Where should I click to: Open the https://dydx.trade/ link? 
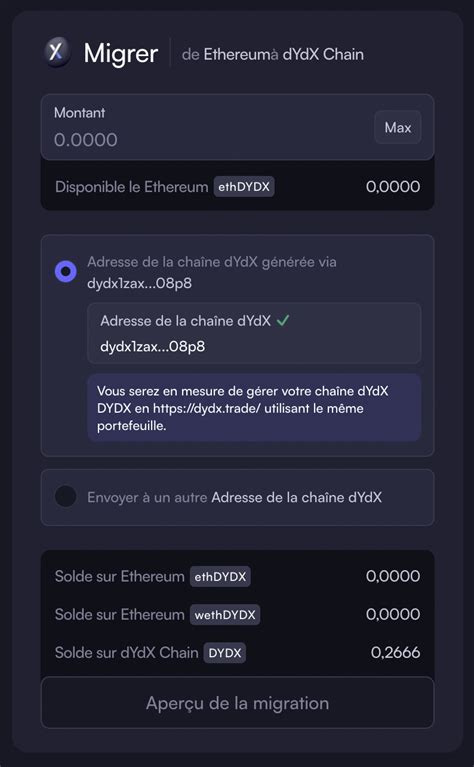pyautogui.click(x=206, y=408)
